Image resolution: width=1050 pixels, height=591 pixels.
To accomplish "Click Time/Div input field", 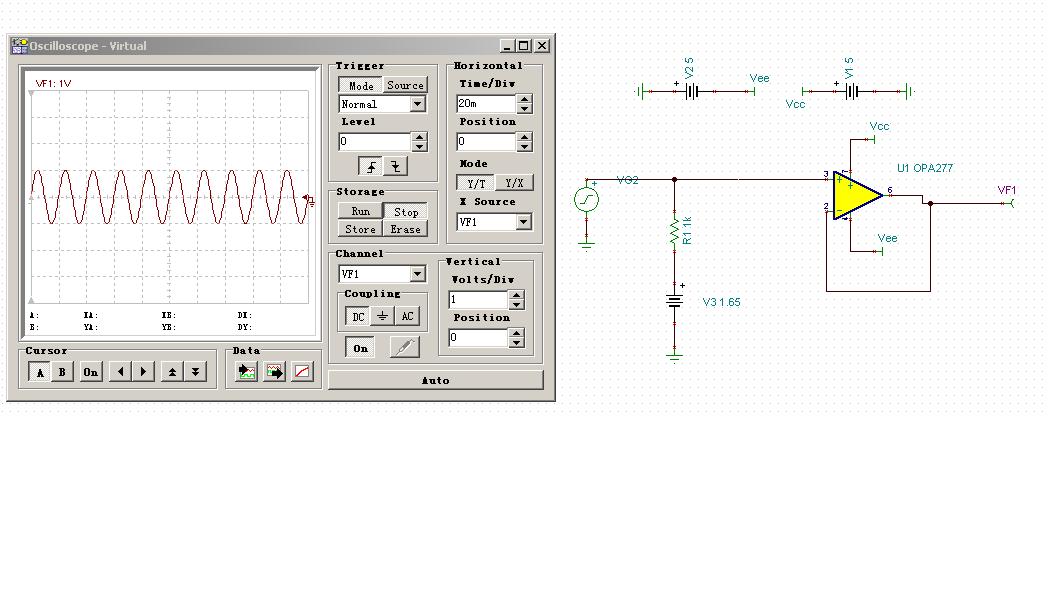I will (486, 104).
